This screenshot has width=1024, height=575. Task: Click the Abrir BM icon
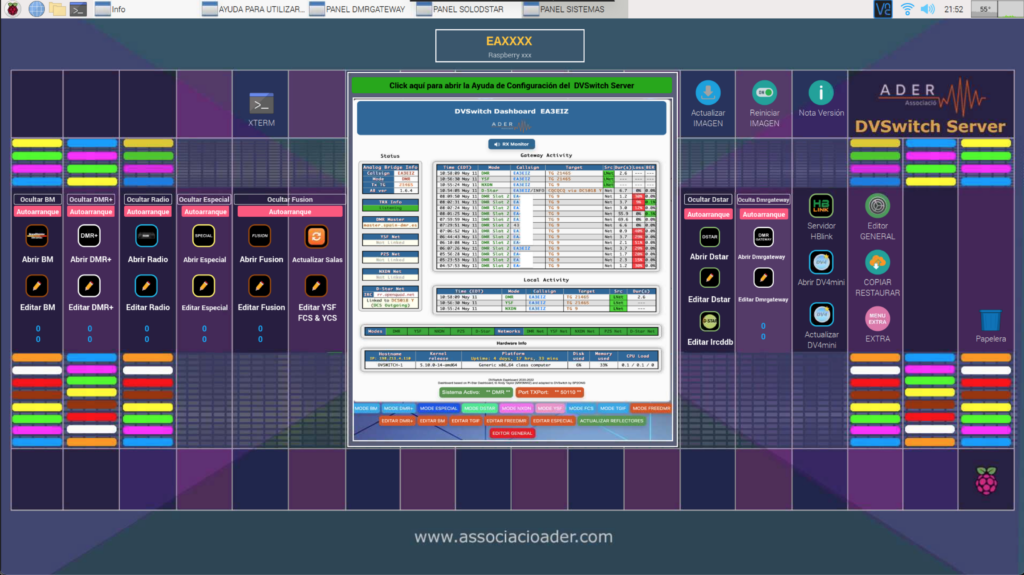(38, 236)
